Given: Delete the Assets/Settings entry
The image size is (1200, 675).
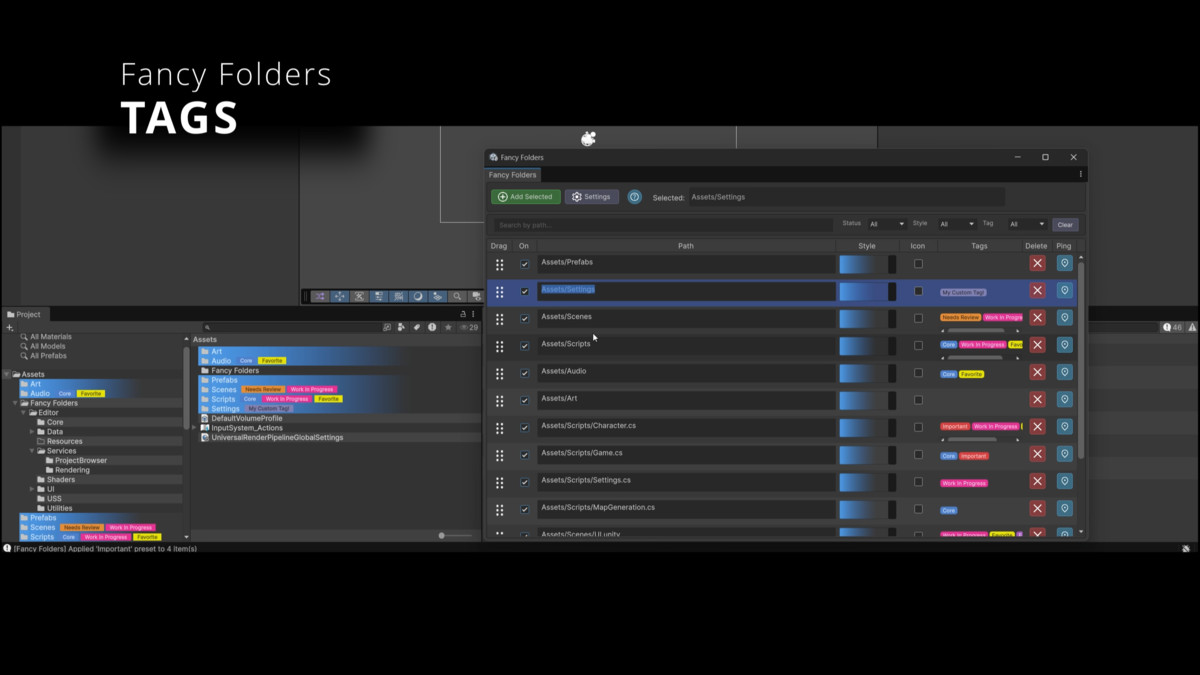Looking at the screenshot, I should 1037,290.
